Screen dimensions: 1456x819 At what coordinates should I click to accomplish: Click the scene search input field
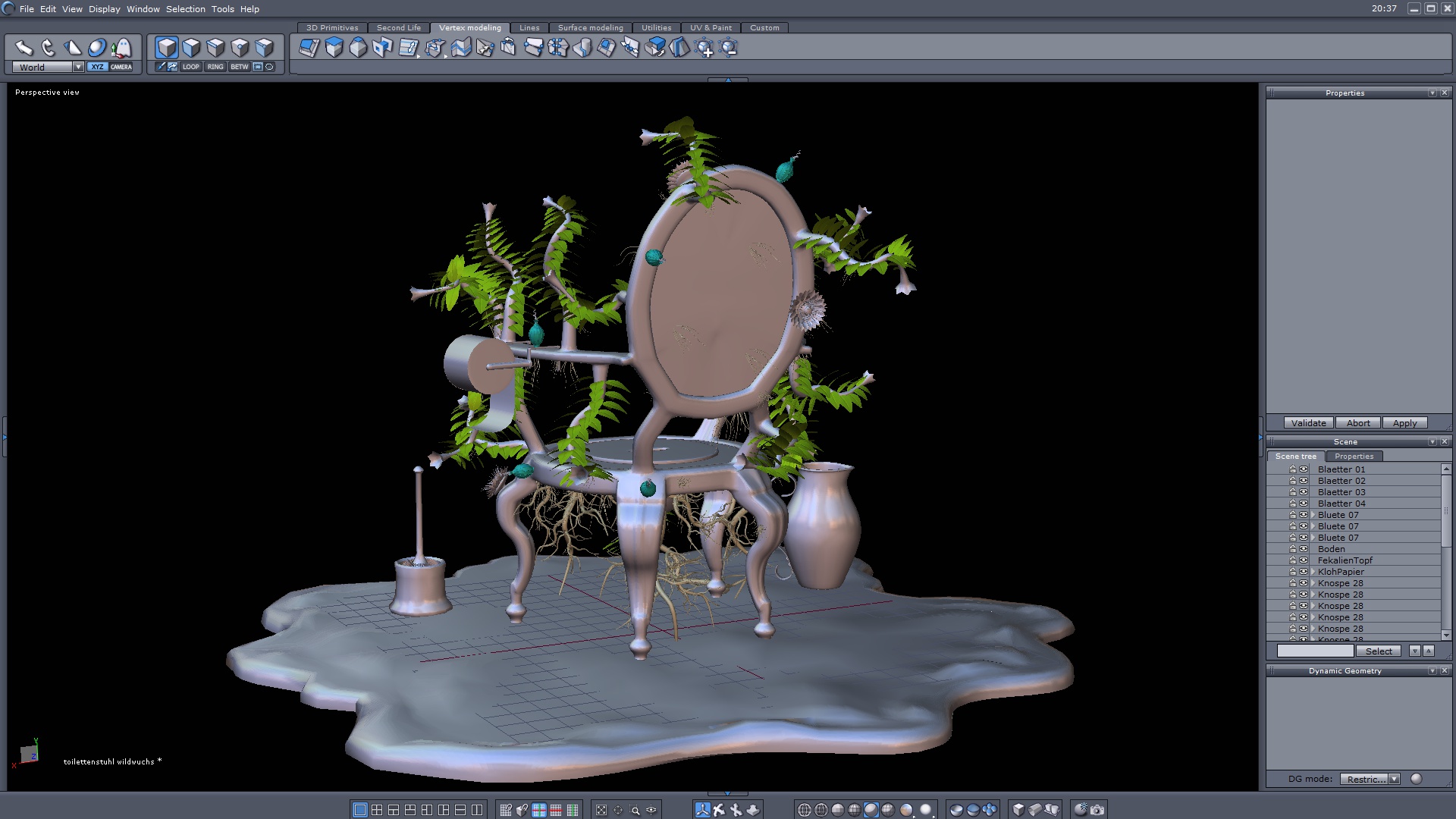(1315, 651)
